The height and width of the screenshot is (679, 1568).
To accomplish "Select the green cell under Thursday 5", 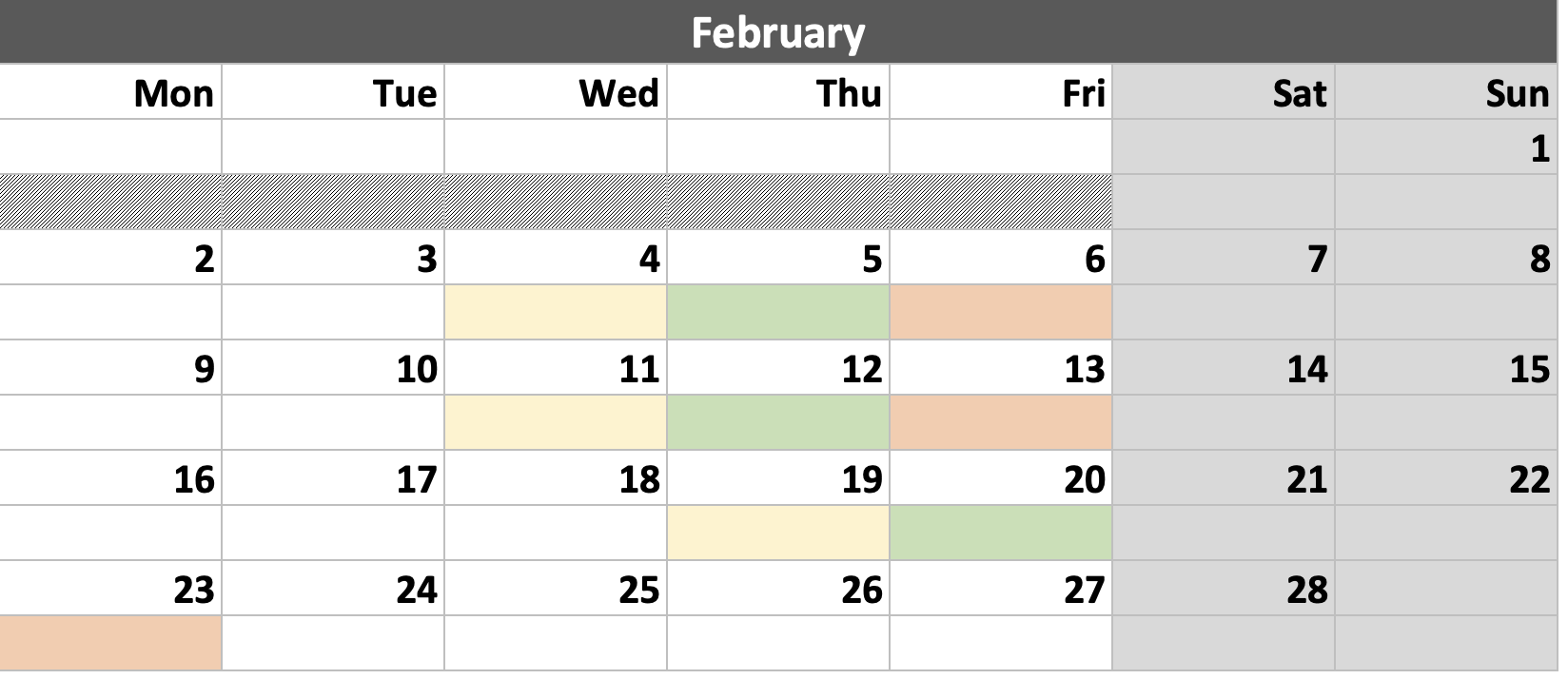I will [x=778, y=313].
